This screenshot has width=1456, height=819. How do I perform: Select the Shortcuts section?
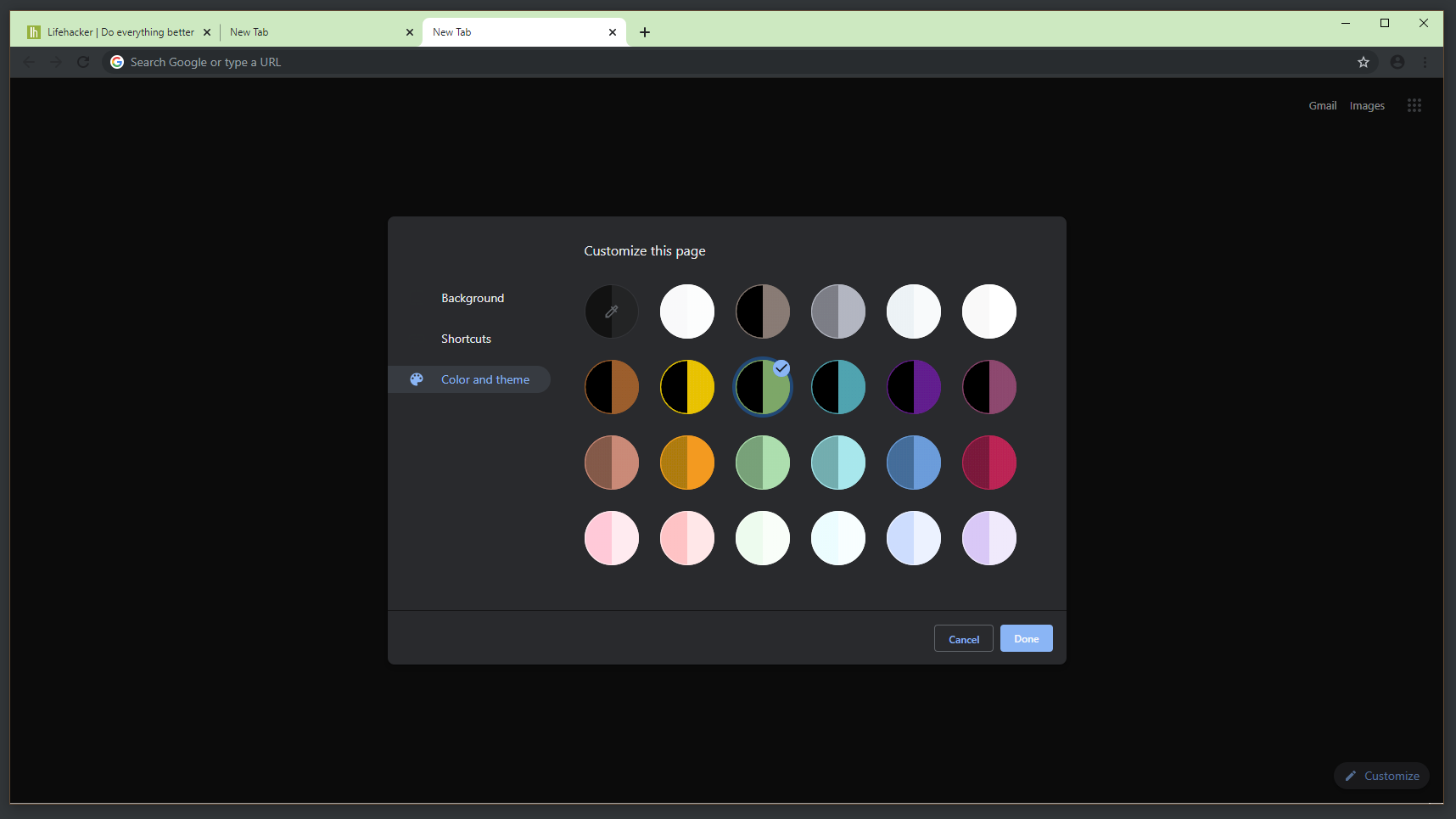coord(466,339)
